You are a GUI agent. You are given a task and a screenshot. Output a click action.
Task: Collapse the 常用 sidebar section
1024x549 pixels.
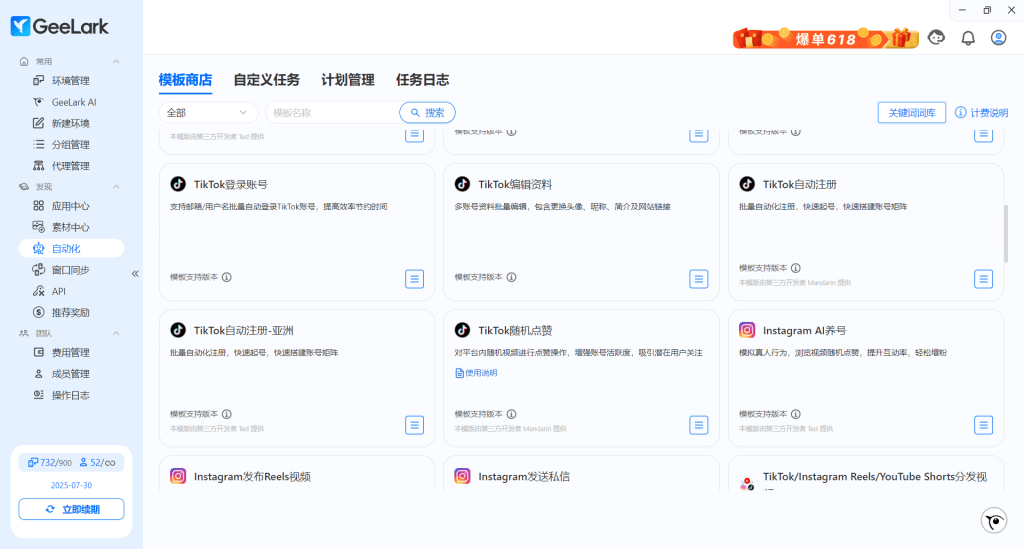click(x=116, y=62)
